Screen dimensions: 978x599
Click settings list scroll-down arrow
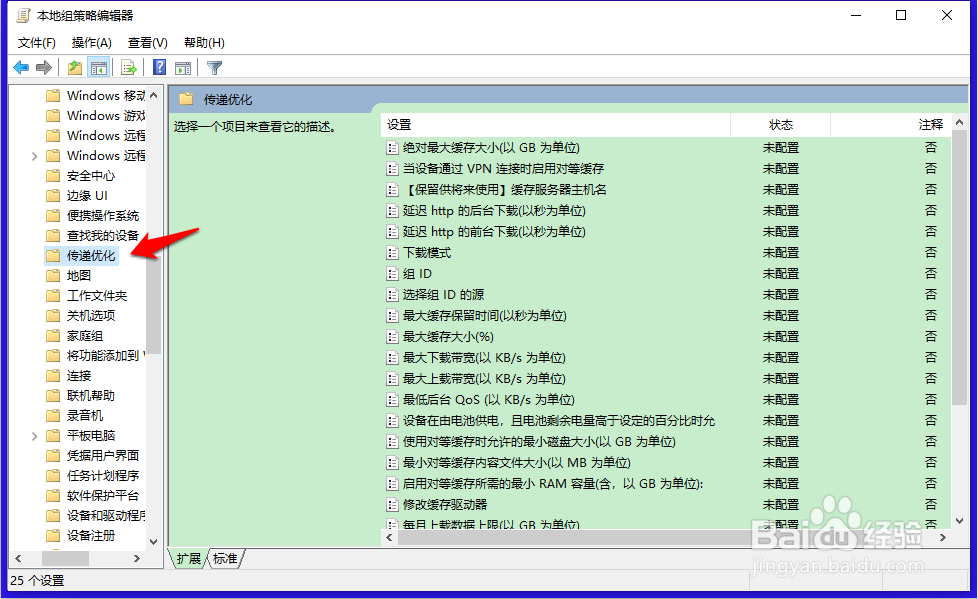coord(959,520)
